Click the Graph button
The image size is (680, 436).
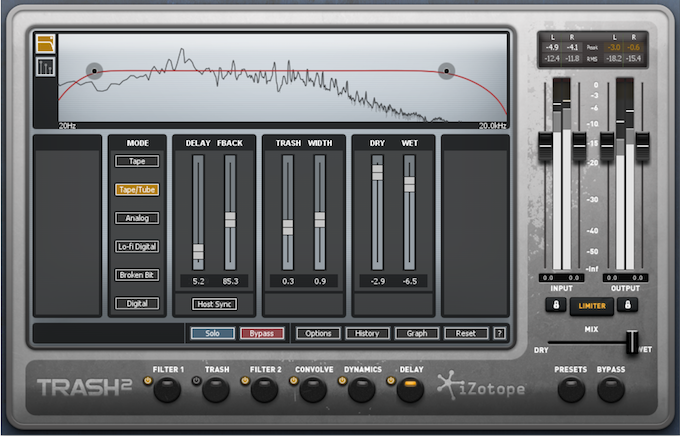point(417,333)
